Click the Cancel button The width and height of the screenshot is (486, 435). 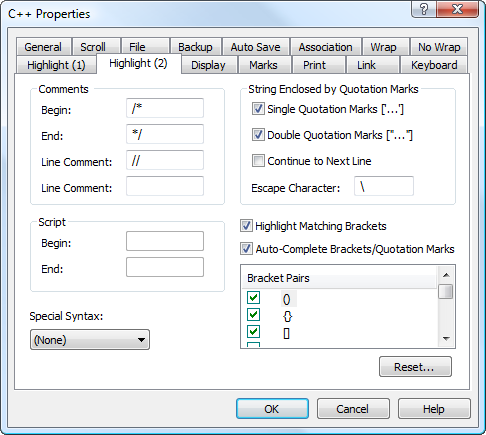[x=353, y=409]
